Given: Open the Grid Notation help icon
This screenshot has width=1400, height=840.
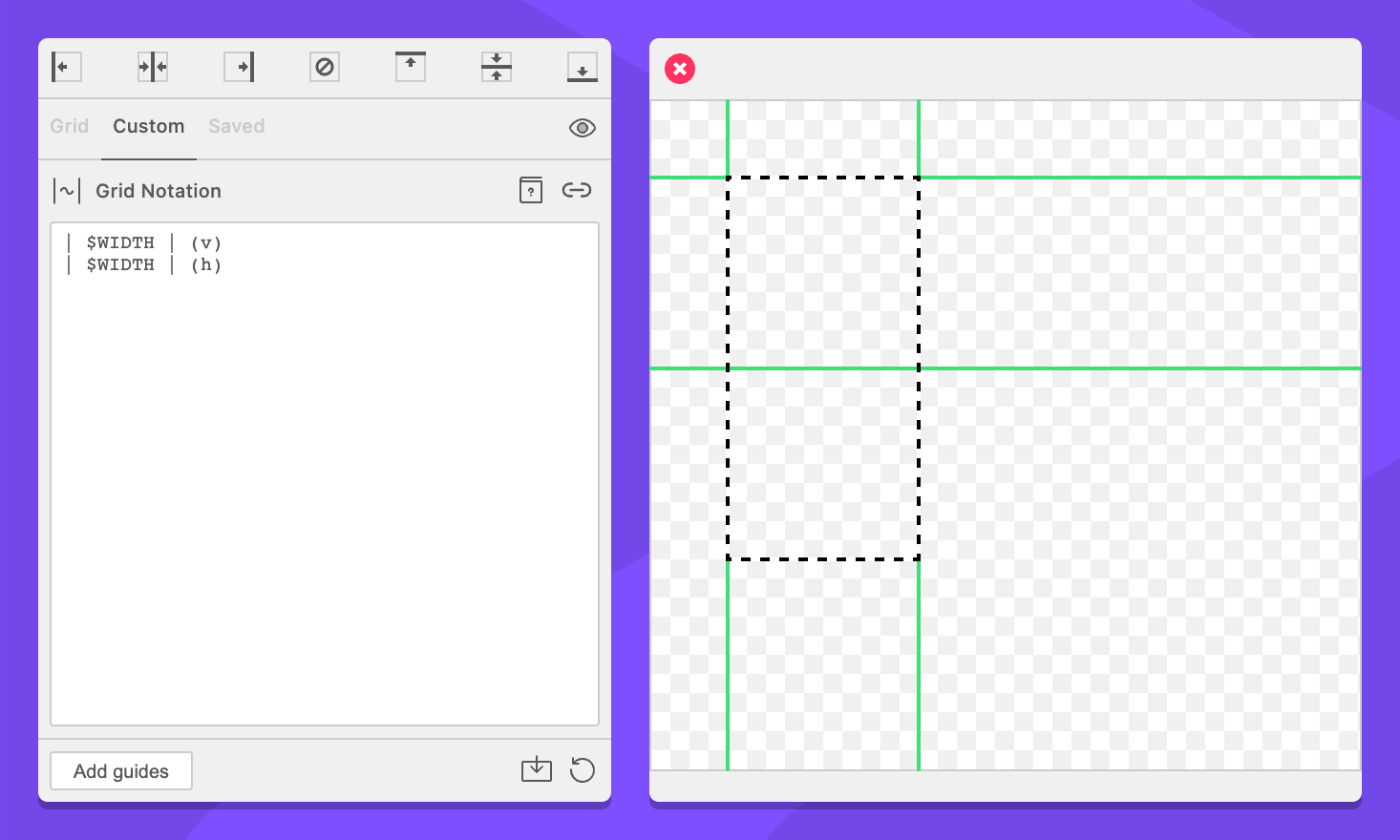Looking at the screenshot, I should click(x=531, y=190).
